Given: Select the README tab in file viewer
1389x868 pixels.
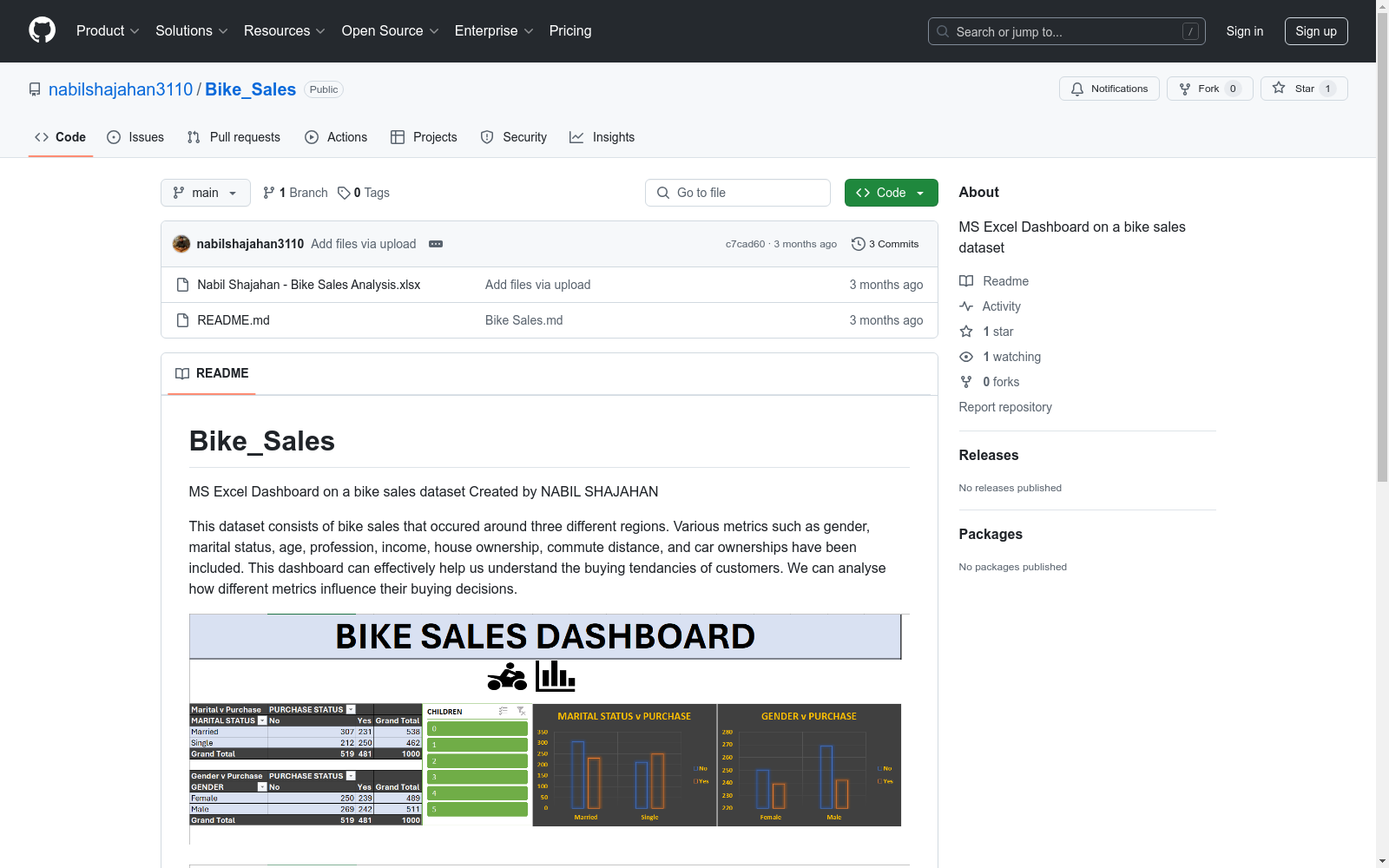Looking at the screenshot, I should point(212,373).
